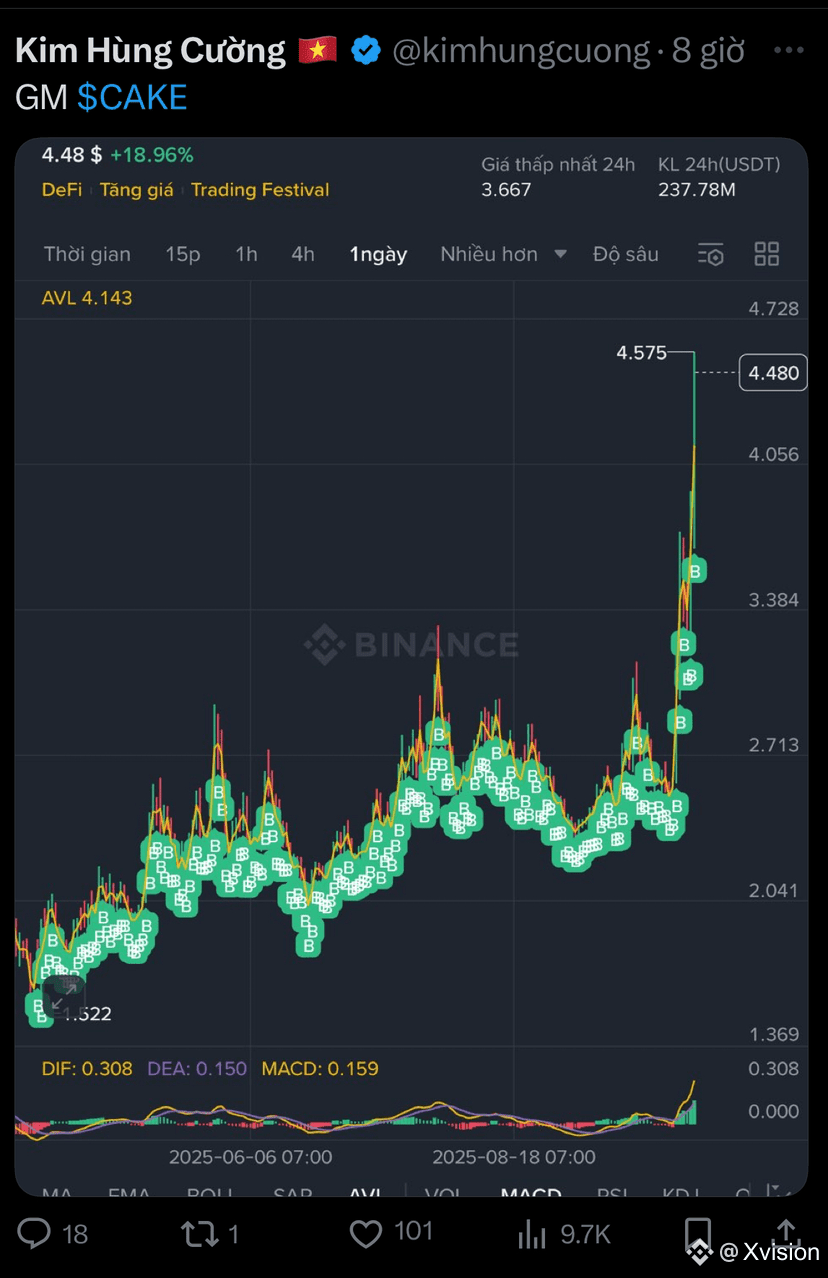Click the 3.384 axis value
The width and height of the screenshot is (828, 1278).
[774, 599]
